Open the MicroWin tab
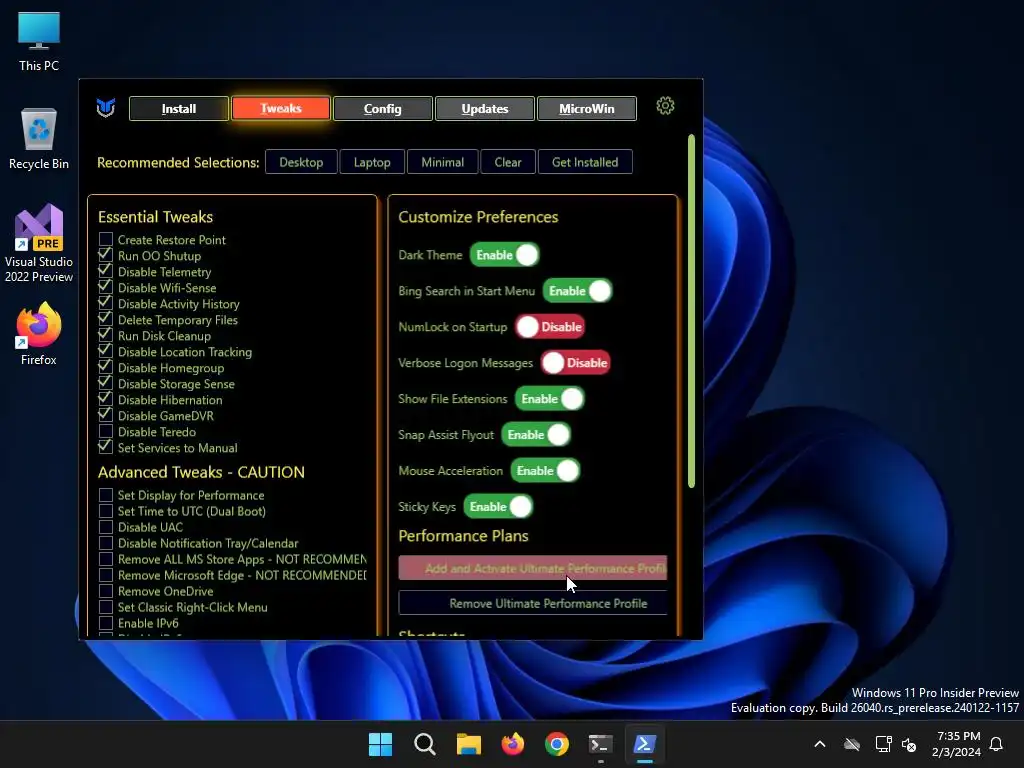The width and height of the screenshot is (1024, 768). pos(586,108)
